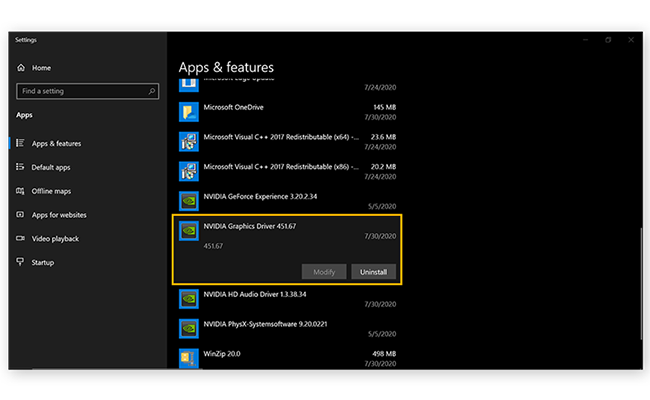
Task: Maximize the Settings window
Action: pyautogui.click(x=608, y=40)
